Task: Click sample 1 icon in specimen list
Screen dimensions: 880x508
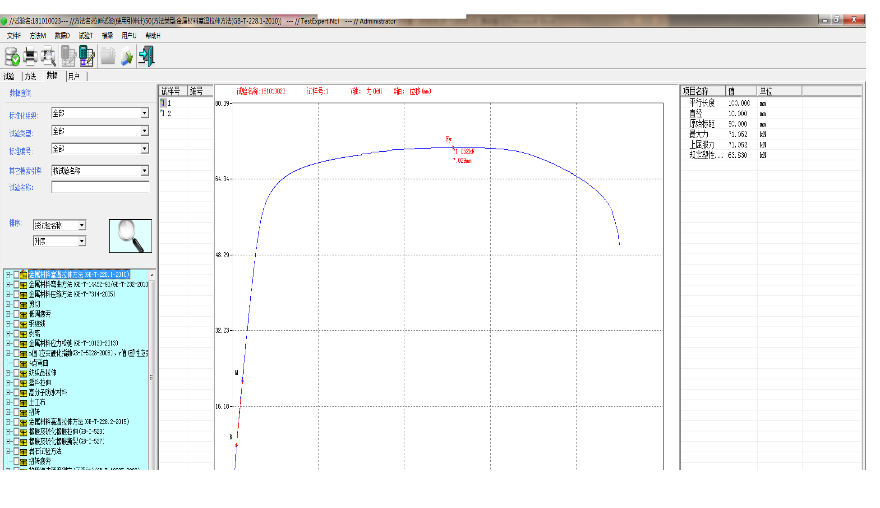Action: pyautogui.click(x=163, y=103)
